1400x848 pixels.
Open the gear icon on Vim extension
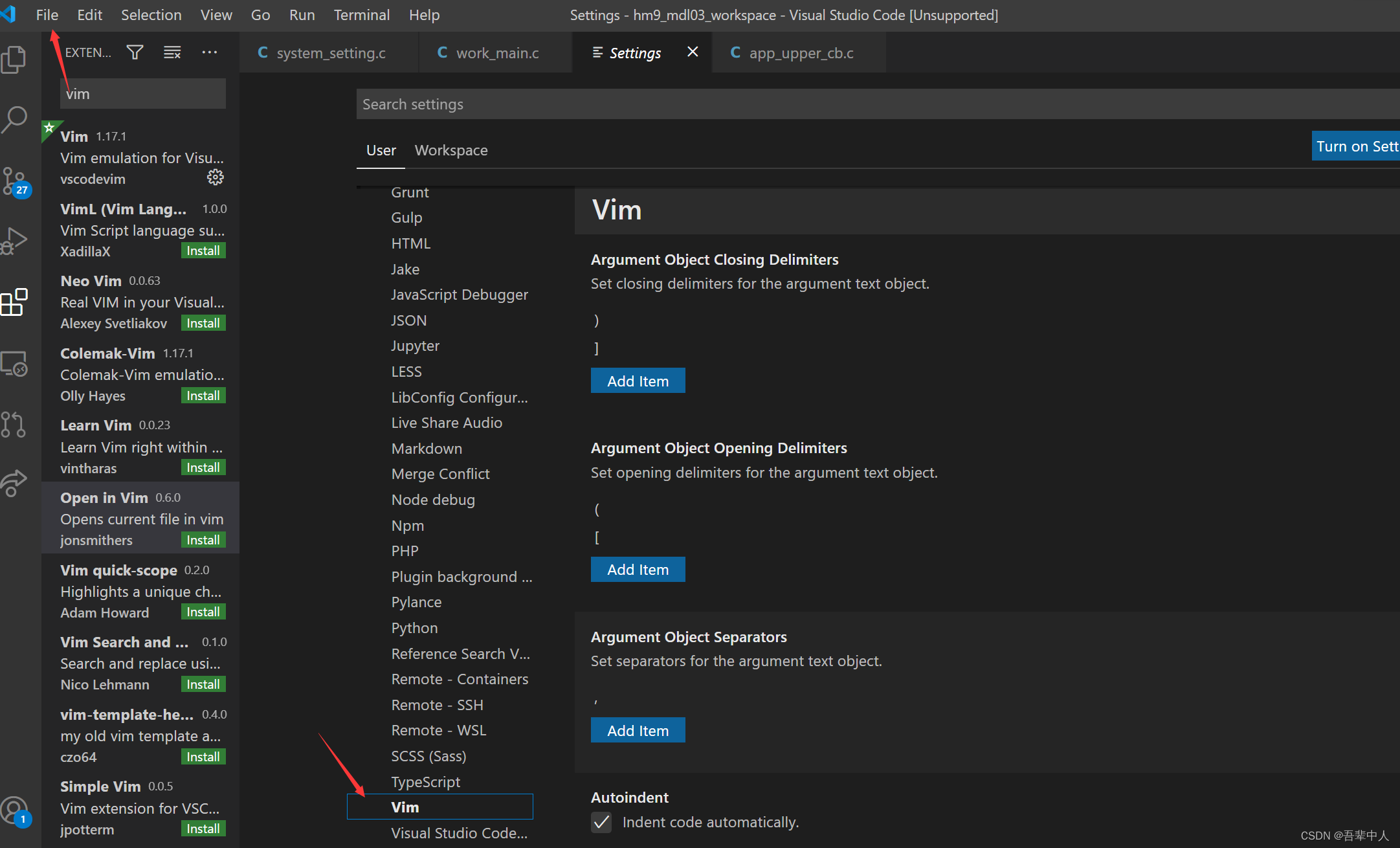tap(215, 177)
